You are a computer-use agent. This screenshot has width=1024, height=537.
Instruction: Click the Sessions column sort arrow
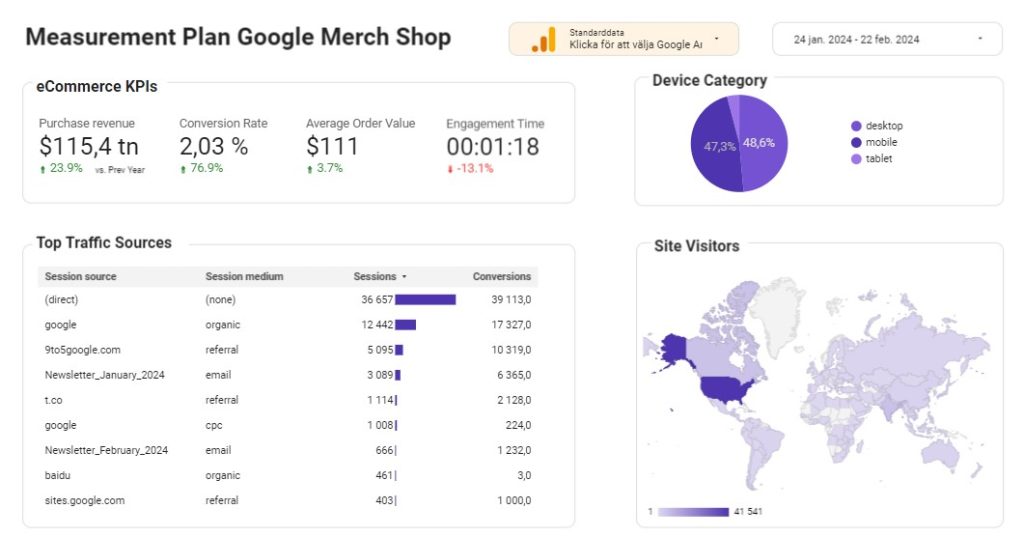click(x=404, y=277)
